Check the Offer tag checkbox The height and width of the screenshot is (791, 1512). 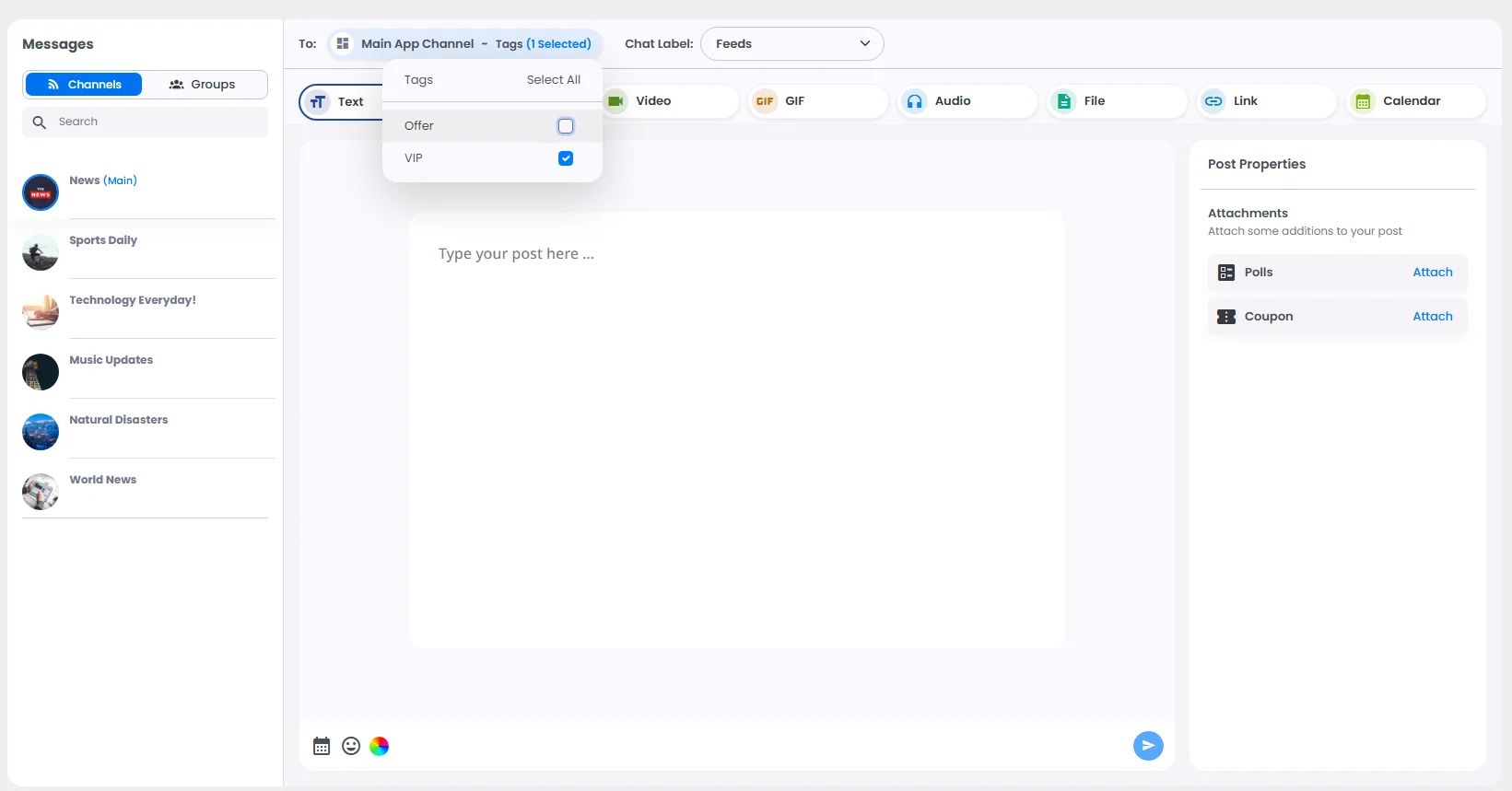click(x=566, y=126)
